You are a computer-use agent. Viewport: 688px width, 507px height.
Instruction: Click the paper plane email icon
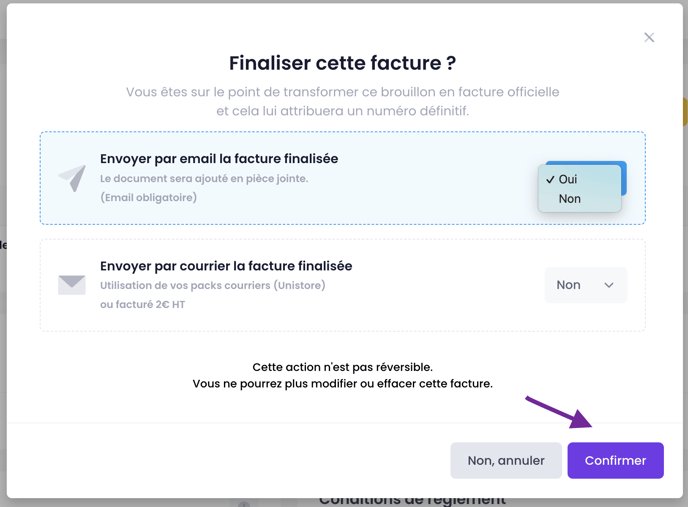click(x=72, y=178)
